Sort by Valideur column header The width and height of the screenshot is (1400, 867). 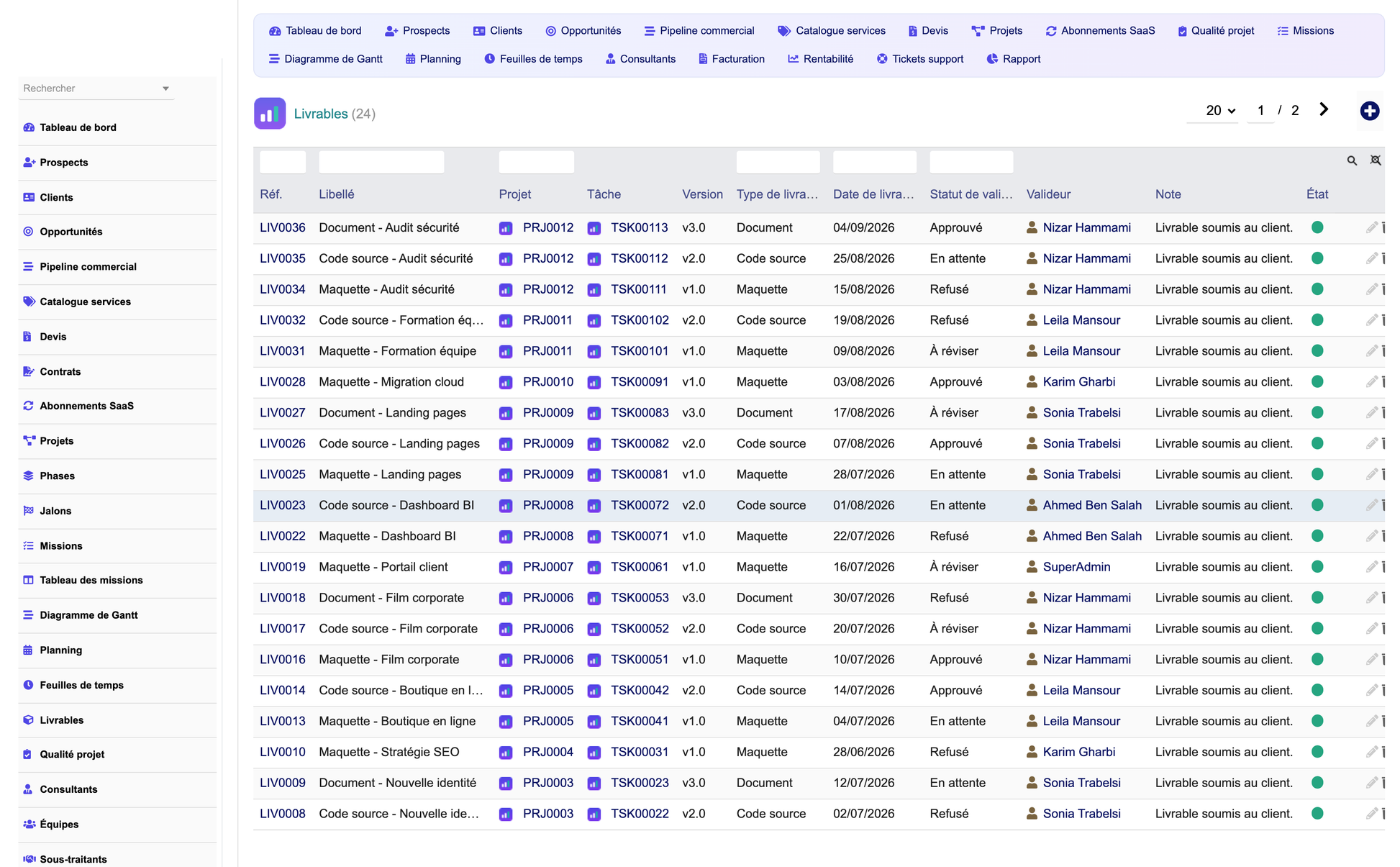1048,194
